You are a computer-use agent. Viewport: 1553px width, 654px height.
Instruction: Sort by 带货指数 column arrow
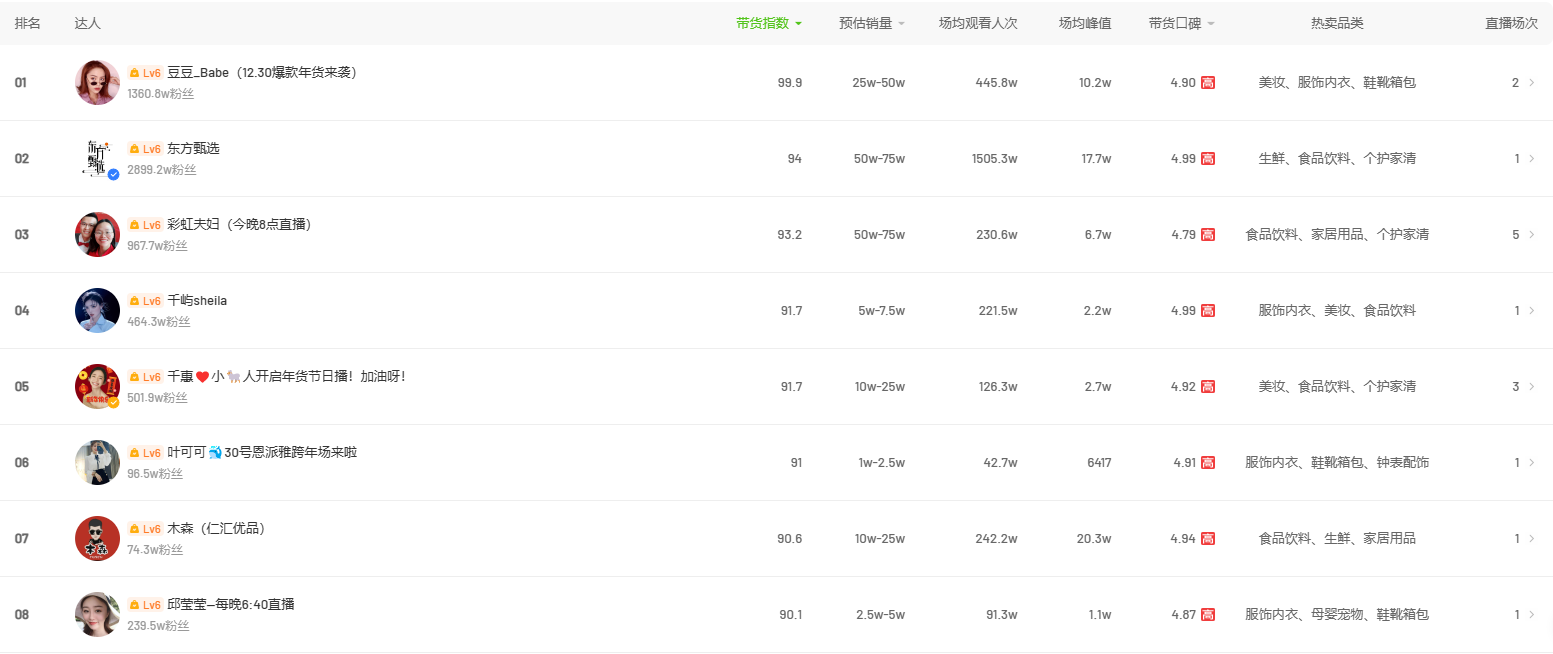(798, 24)
